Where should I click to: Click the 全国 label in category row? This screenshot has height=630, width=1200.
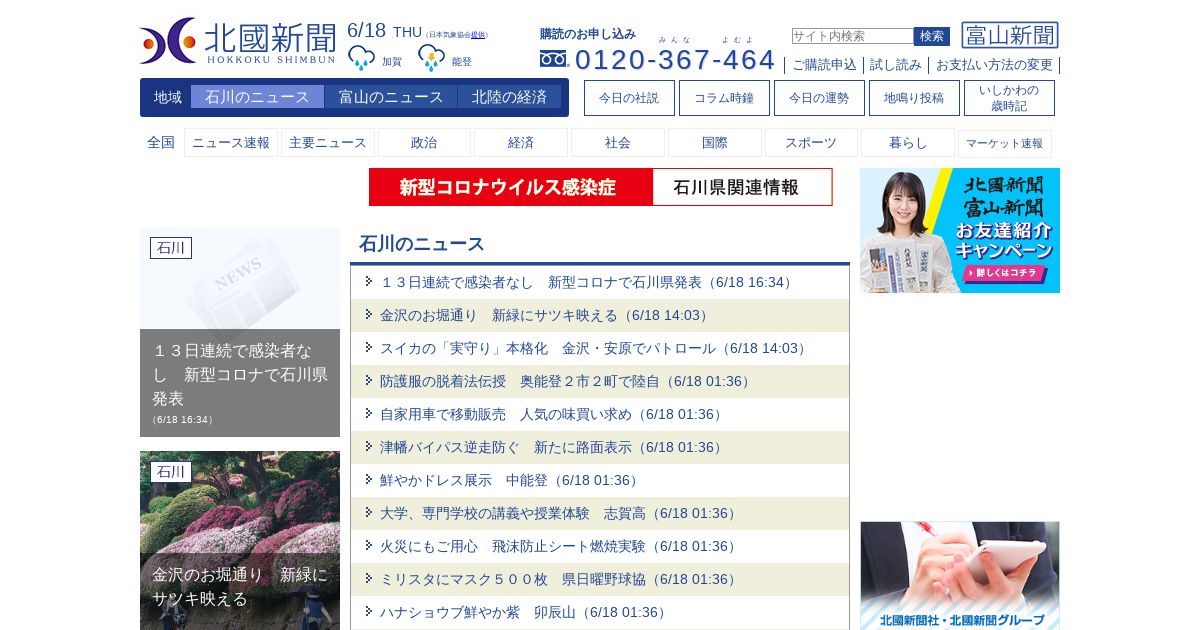pyautogui.click(x=161, y=143)
